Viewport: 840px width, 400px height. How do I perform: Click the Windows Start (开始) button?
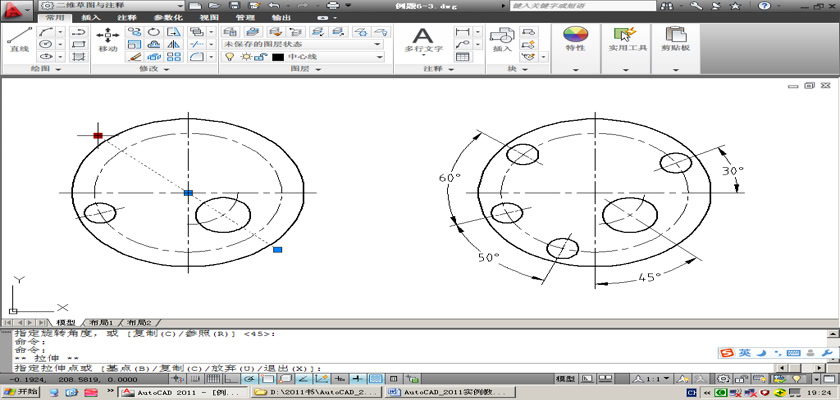click(x=21, y=392)
